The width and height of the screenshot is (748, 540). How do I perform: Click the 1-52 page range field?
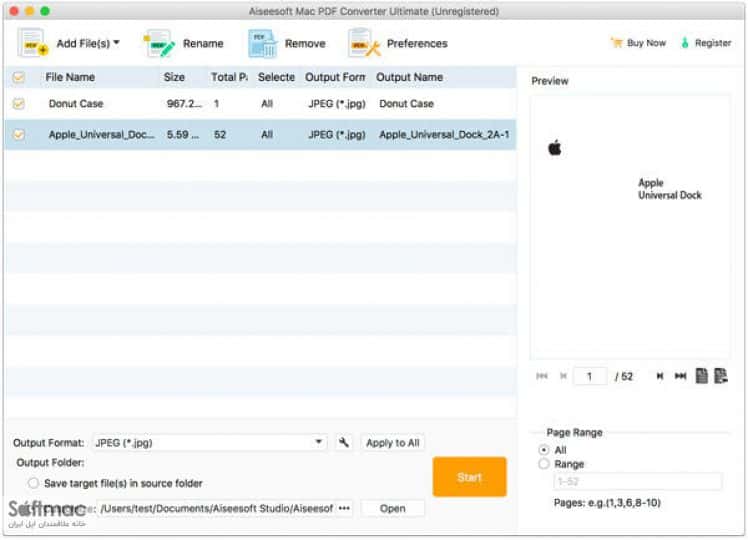pyautogui.click(x=638, y=481)
